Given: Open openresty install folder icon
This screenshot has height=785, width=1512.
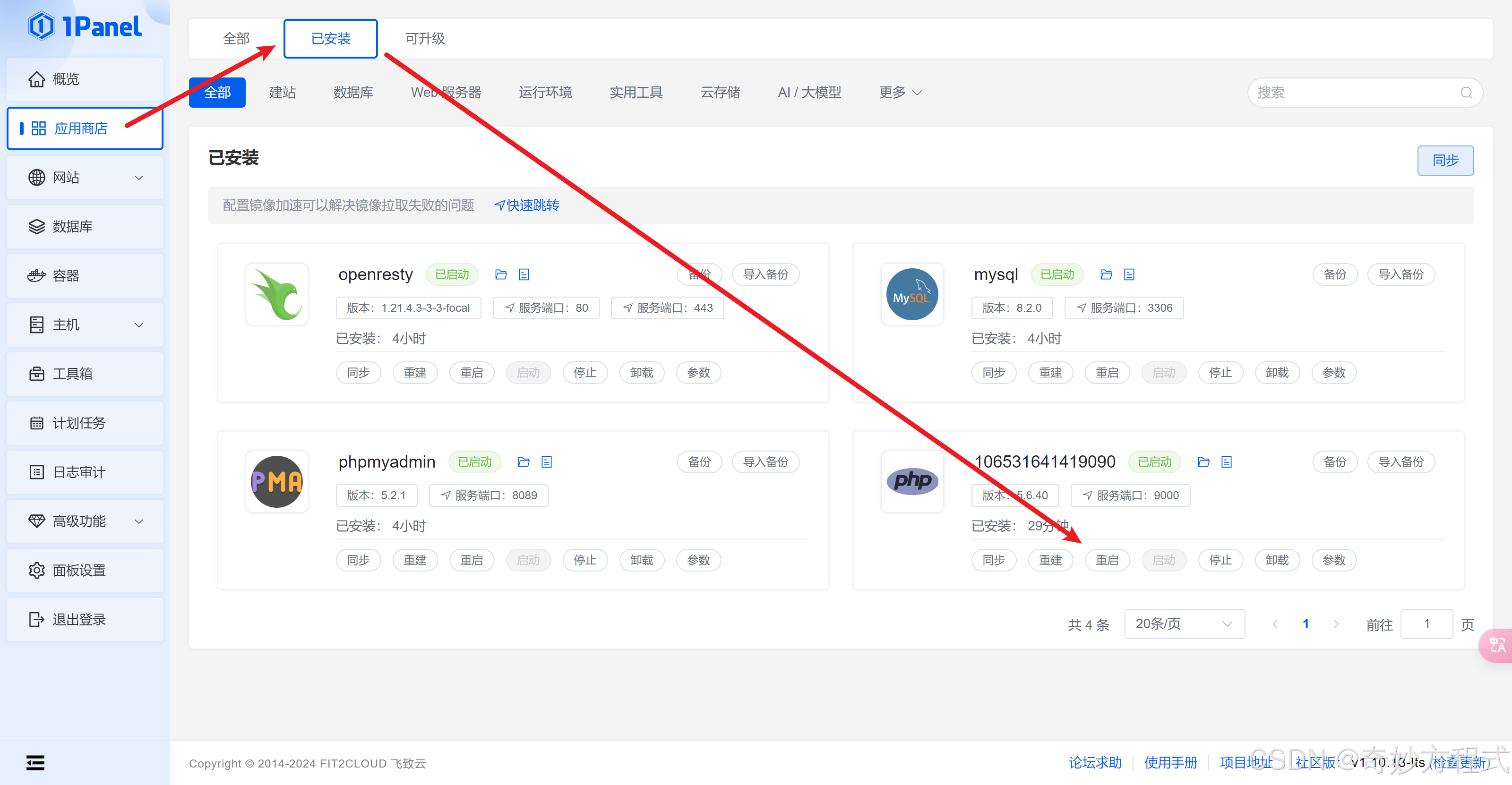Looking at the screenshot, I should pos(501,274).
